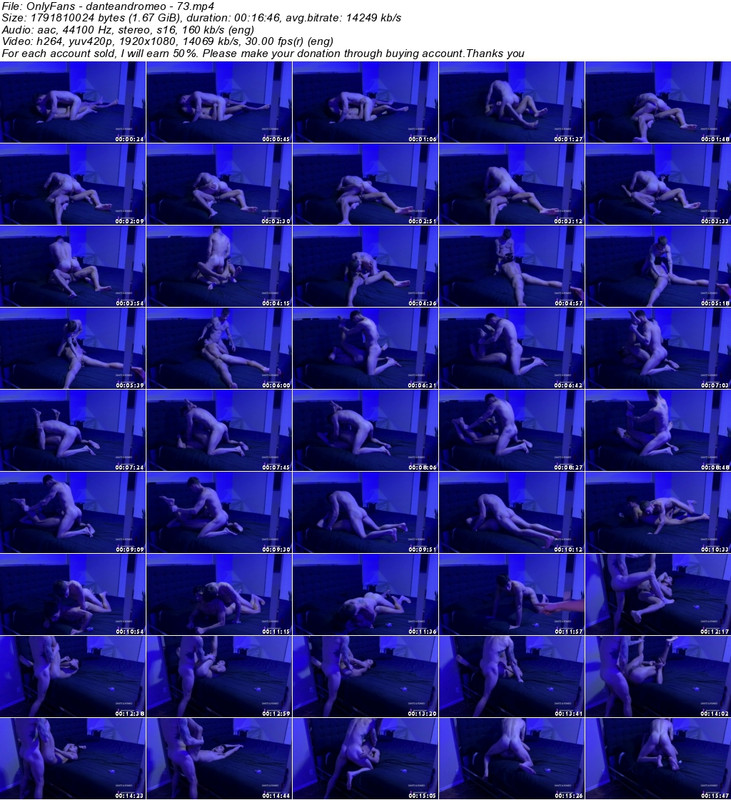Viewport: 731px width, 800px height.
Task: Open the frame marked 00:07:45
Action: click(219, 430)
